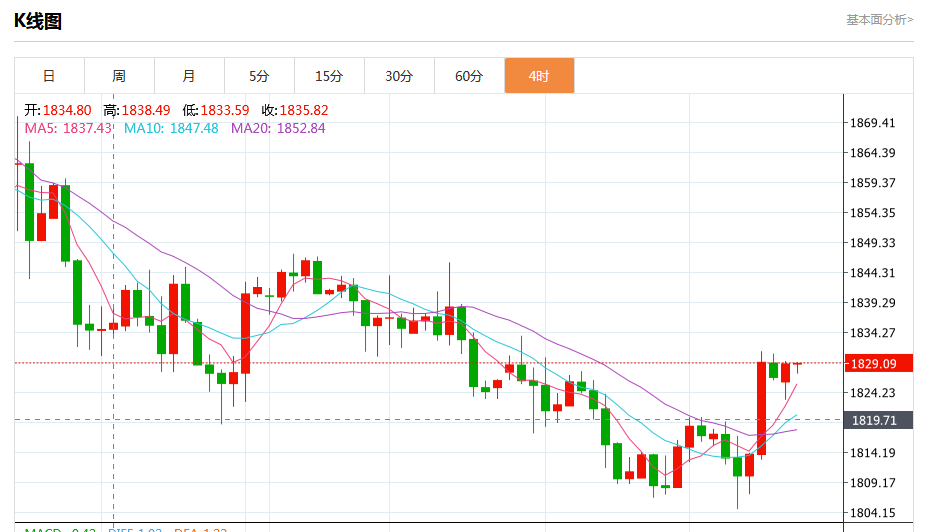Click the red 1829.09 current price tag
The width and height of the screenshot is (948, 532).
878,363
